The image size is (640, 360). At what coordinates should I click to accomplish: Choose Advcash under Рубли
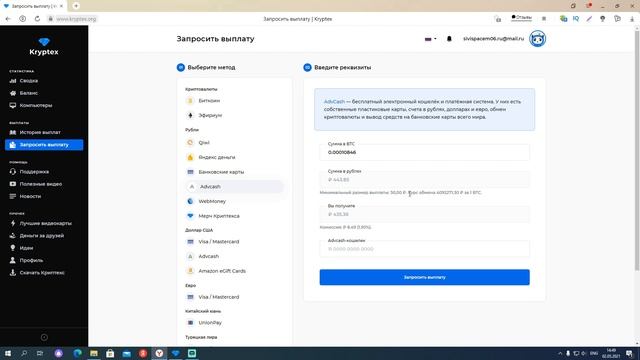234,187
